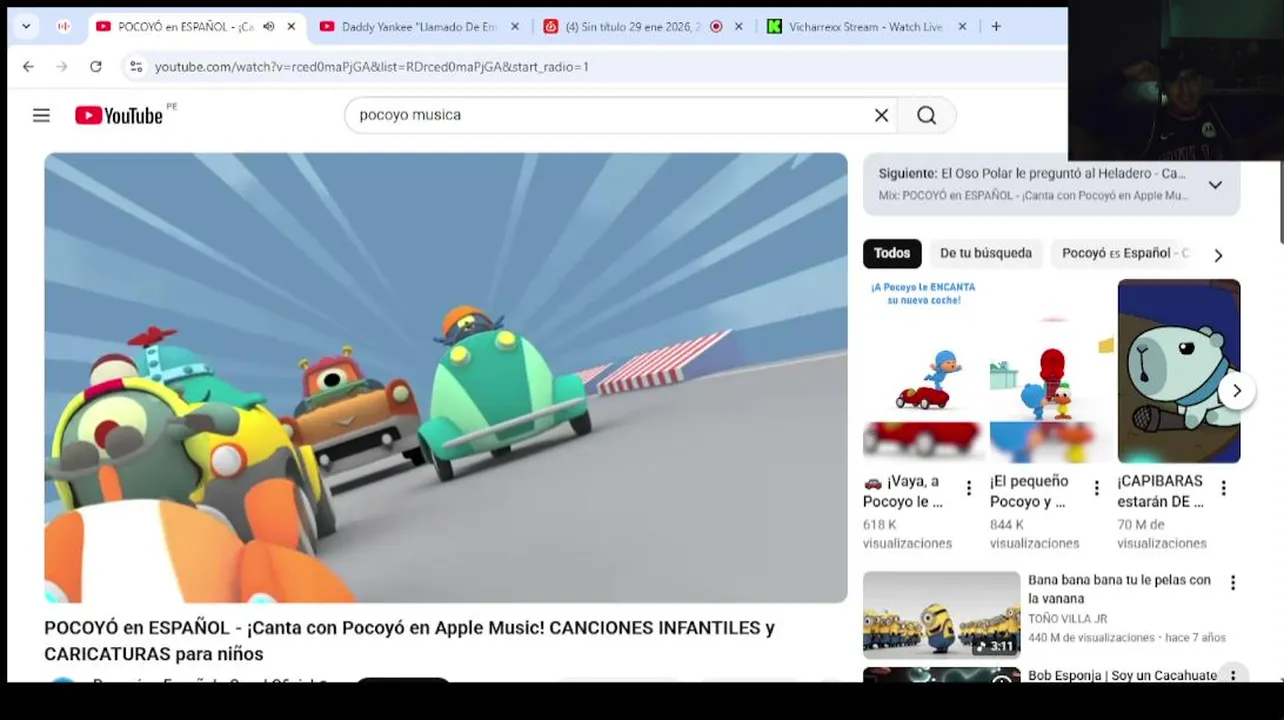Open ¡El pequeño Pocoyo short thumbnail
Screen dimensions: 1284x720
(x=1051, y=371)
